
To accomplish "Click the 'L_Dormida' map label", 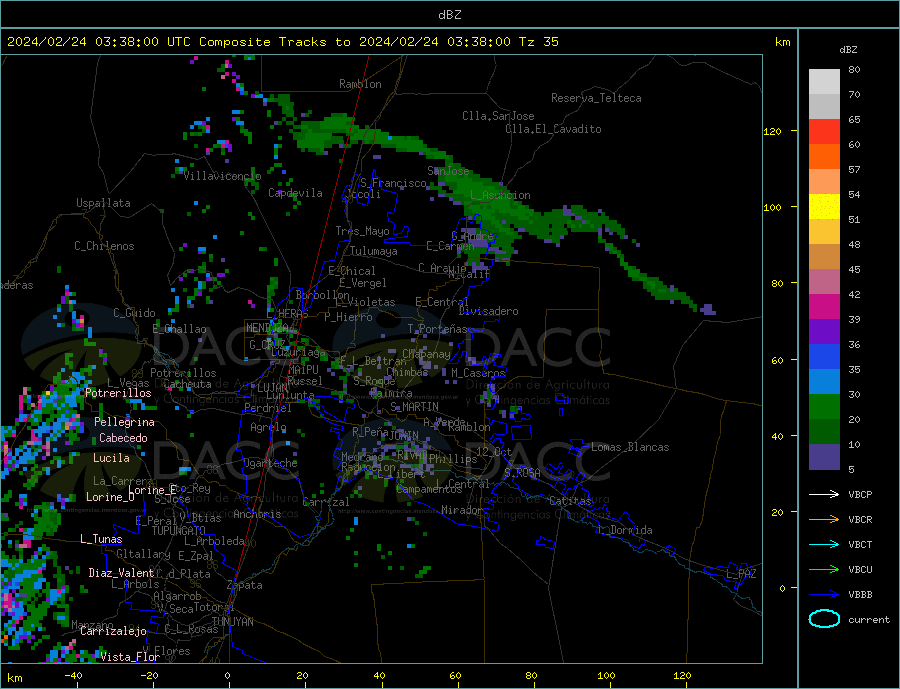I will tap(626, 530).
